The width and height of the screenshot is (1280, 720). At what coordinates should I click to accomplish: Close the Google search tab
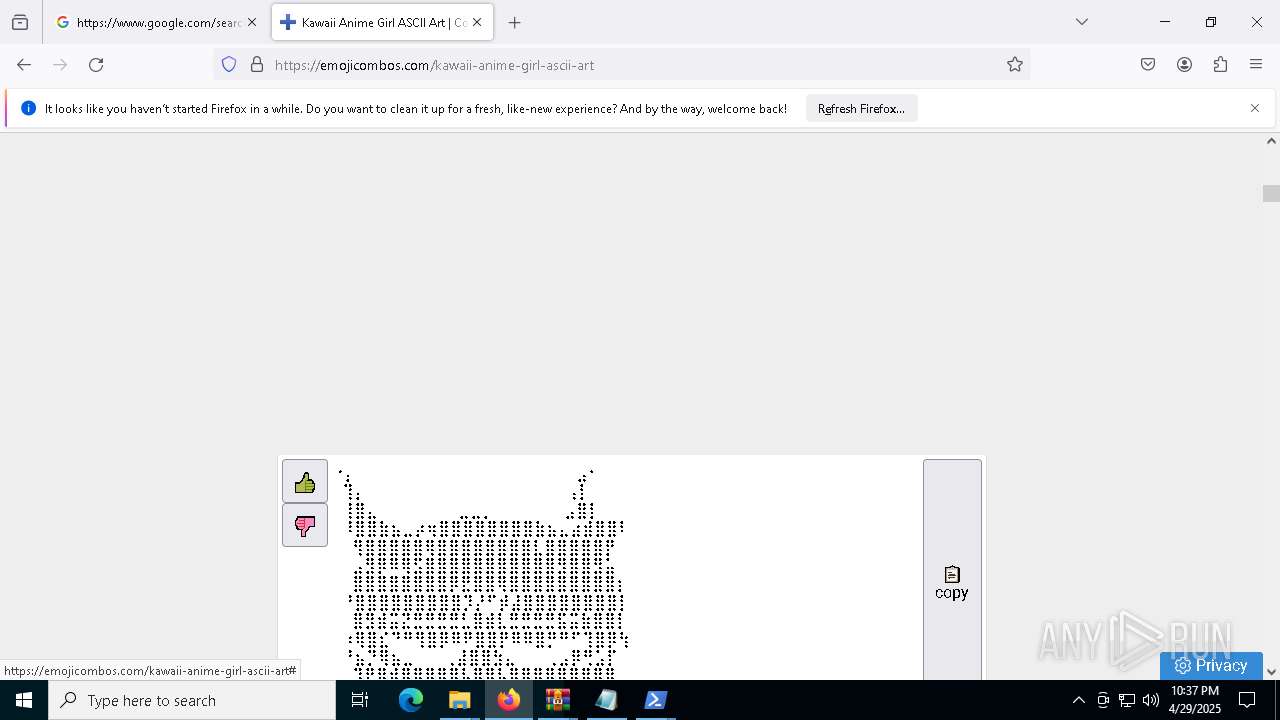252,22
